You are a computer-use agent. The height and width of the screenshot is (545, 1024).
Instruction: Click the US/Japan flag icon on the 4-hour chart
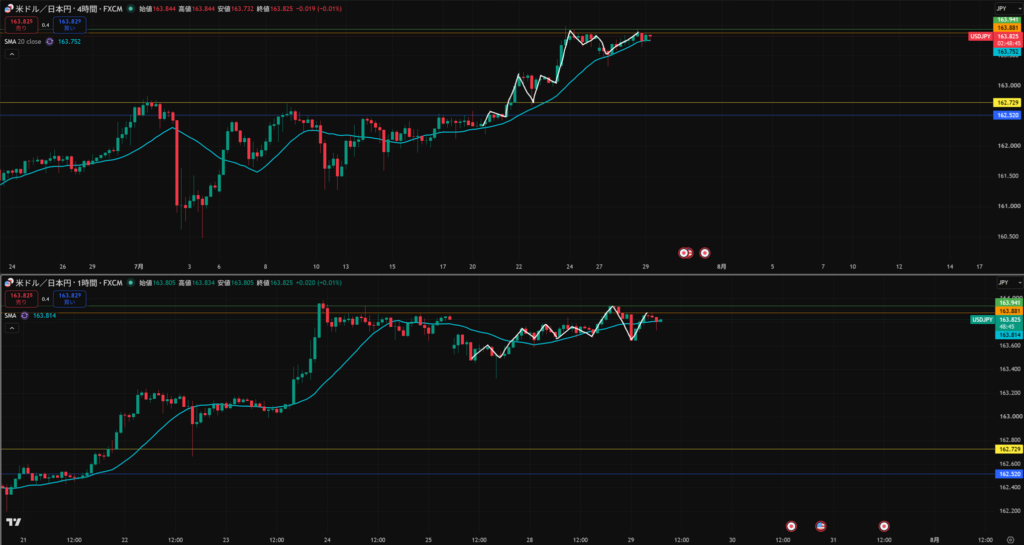coord(8,9)
